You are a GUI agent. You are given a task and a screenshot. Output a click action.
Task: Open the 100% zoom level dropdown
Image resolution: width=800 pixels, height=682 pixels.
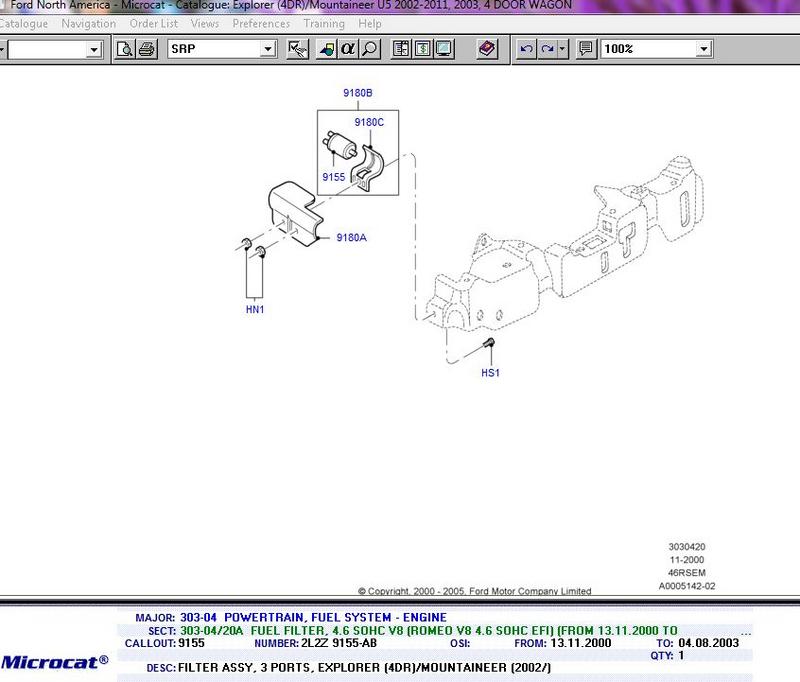tap(704, 49)
